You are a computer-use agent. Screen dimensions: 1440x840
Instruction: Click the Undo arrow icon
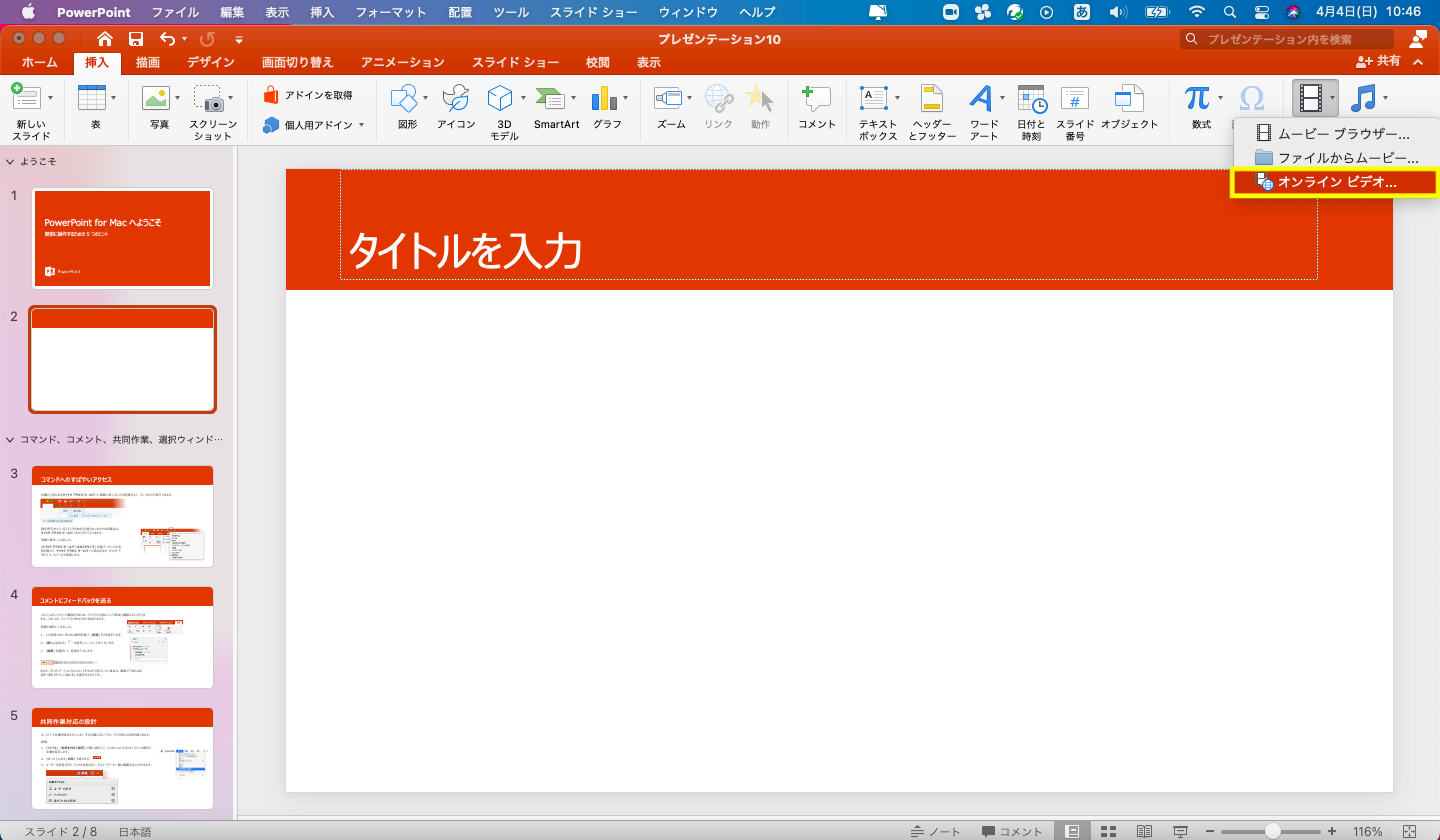point(167,39)
